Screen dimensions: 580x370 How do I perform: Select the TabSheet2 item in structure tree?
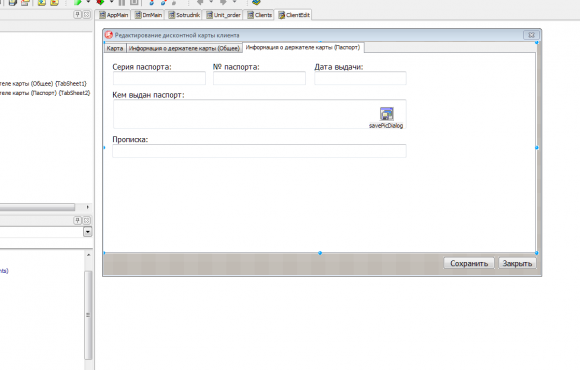point(45,93)
